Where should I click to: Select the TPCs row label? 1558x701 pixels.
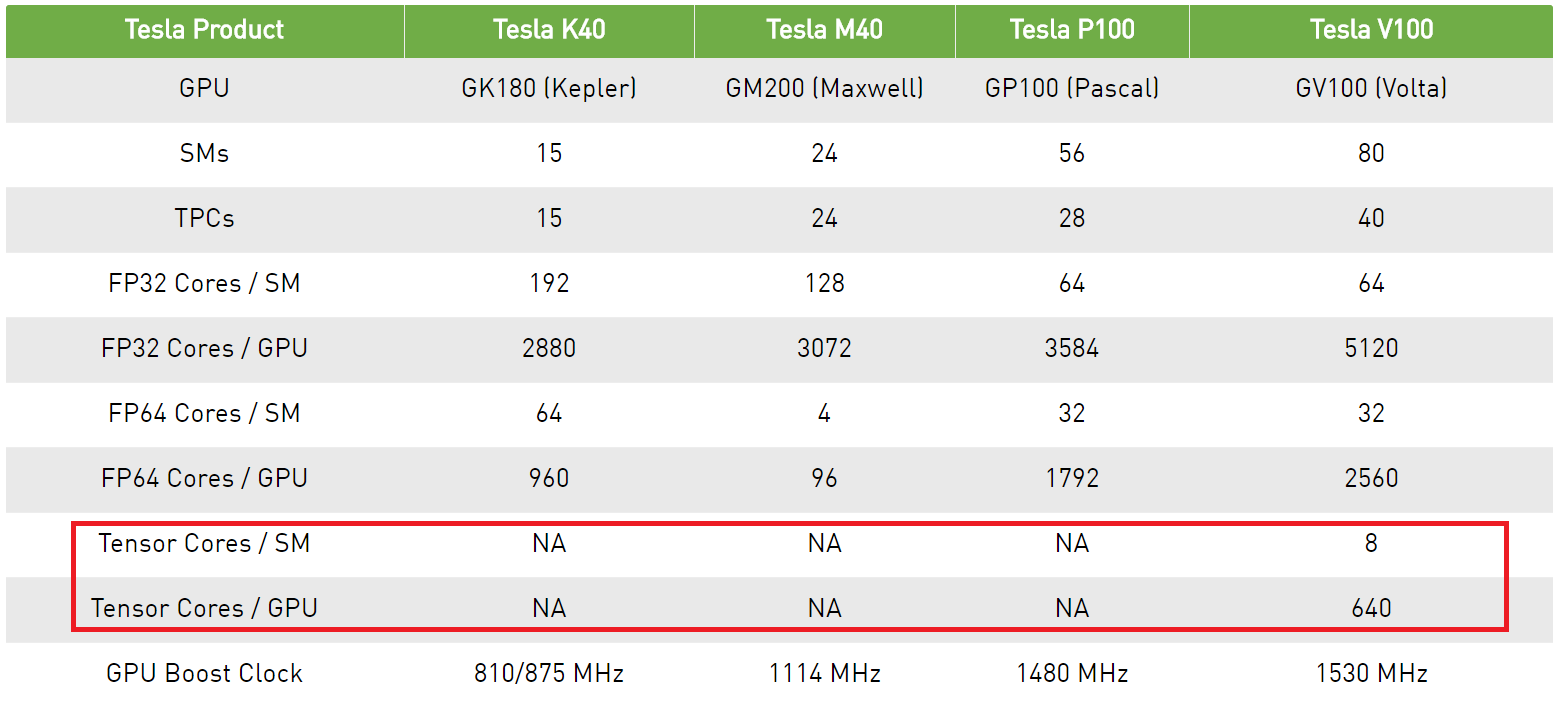pyautogui.click(x=205, y=219)
